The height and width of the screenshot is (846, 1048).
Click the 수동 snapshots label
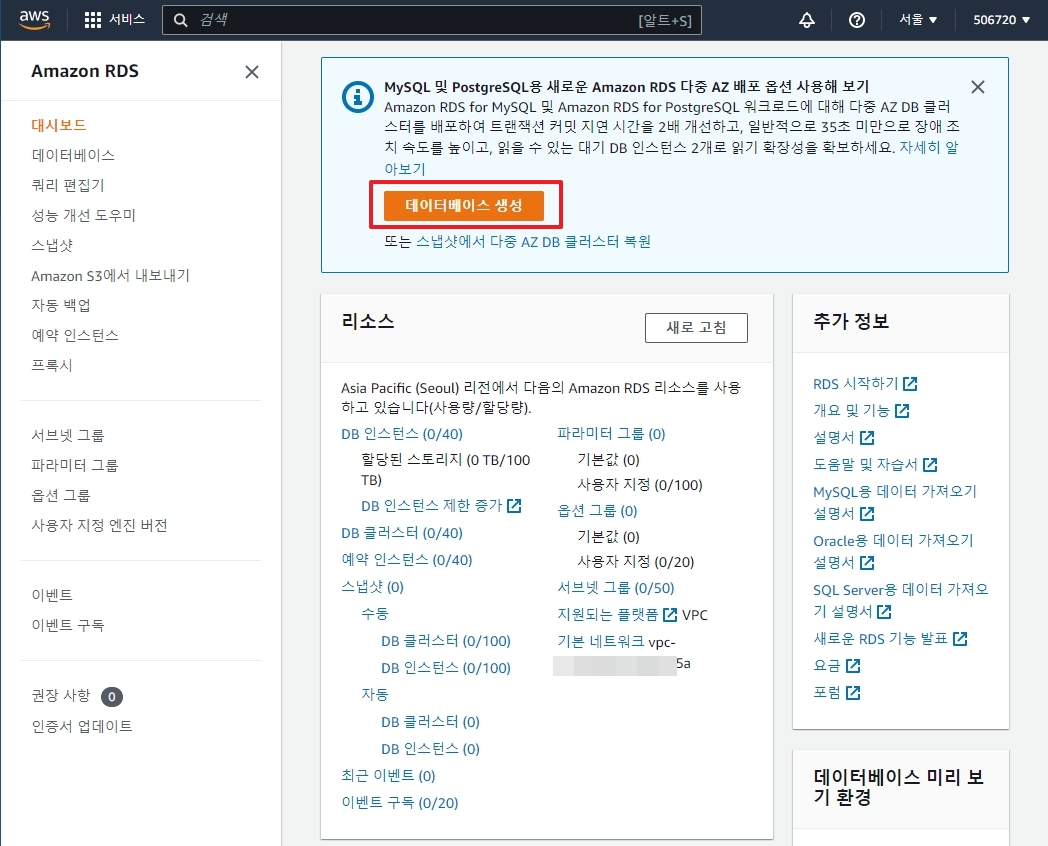375,614
